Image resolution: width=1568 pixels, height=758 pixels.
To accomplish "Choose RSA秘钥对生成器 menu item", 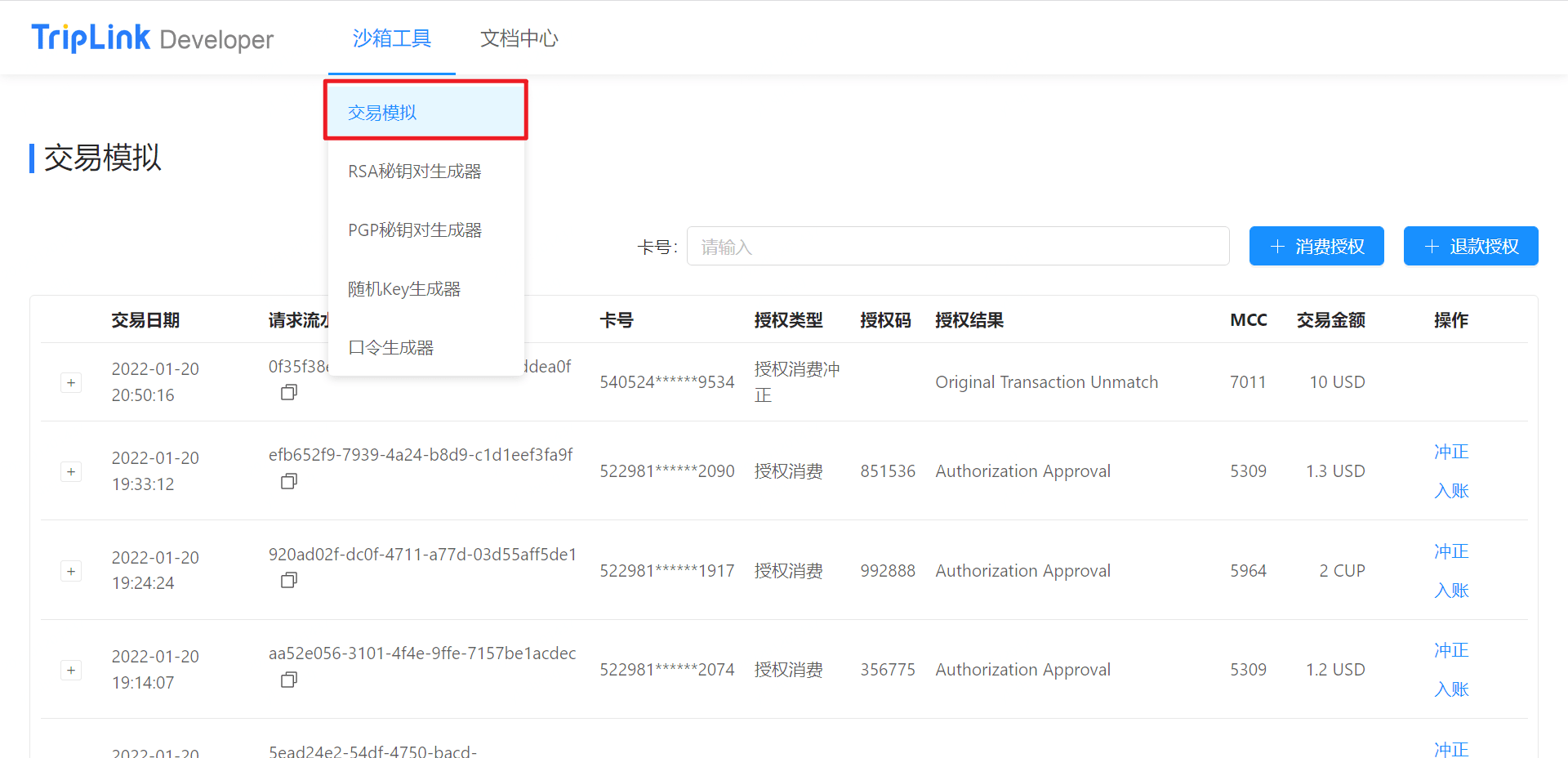I will click(x=414, y=172).
